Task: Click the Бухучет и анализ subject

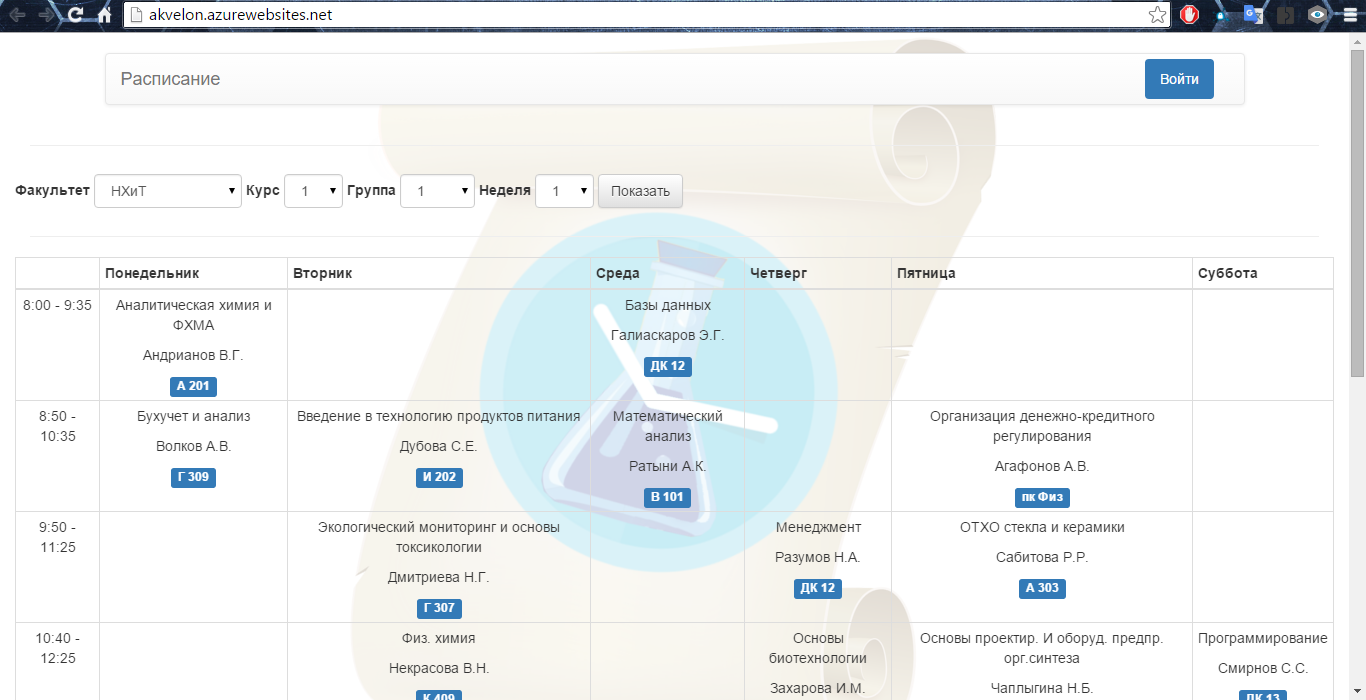Action: pos(193,417)
